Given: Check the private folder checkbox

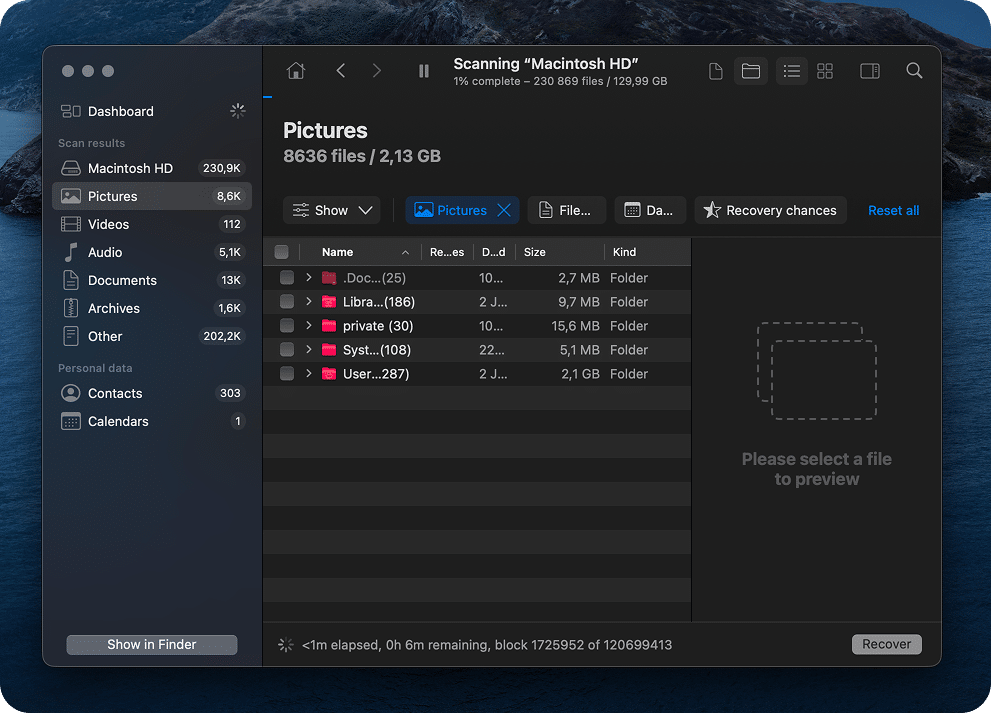Looking at the screenshot, I should pos(287,326).
